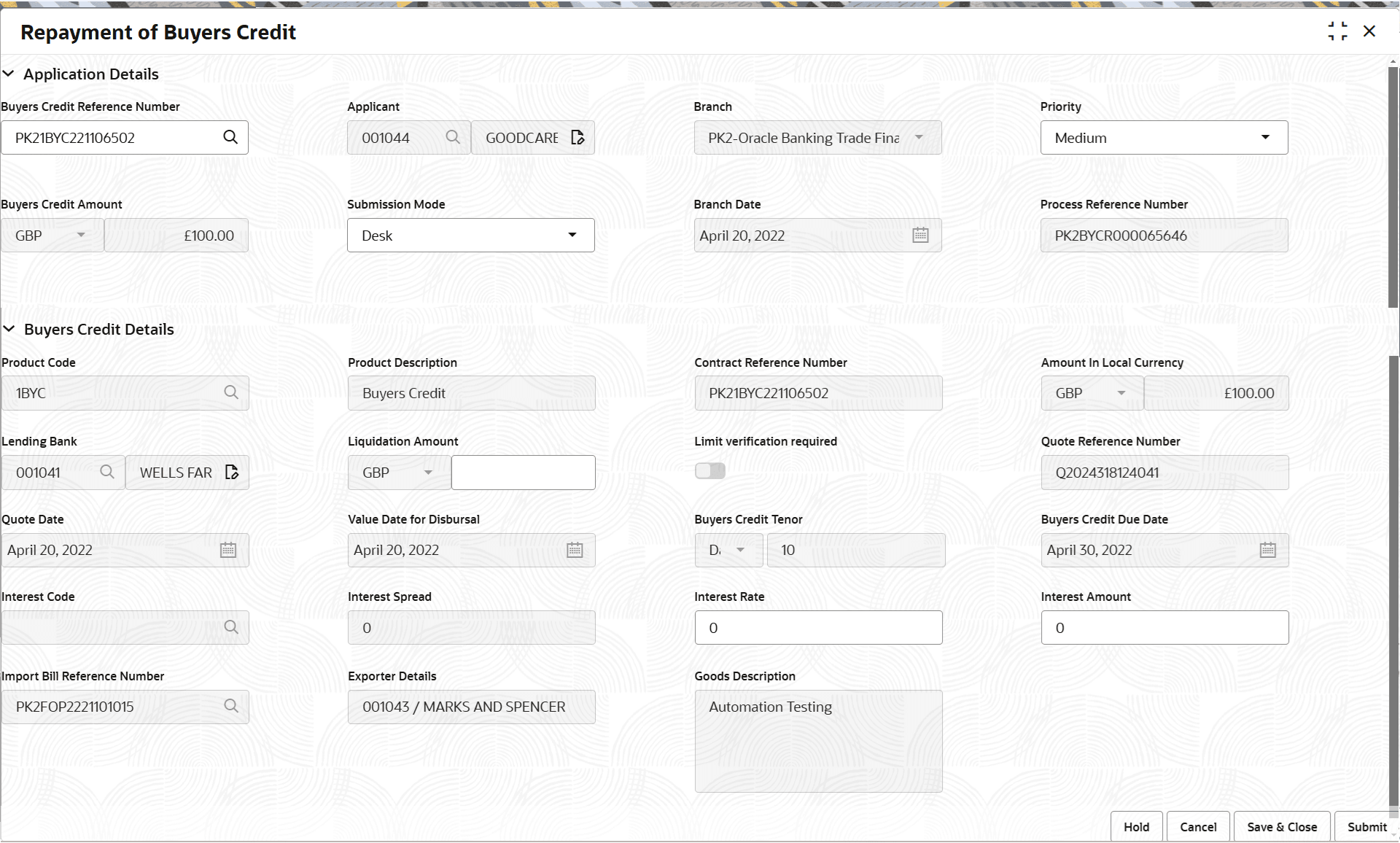Open the Value Date for Disbursal calendar
Image resolution: width=1400 pixels, height=843 pixels.
tap(575, 550)
